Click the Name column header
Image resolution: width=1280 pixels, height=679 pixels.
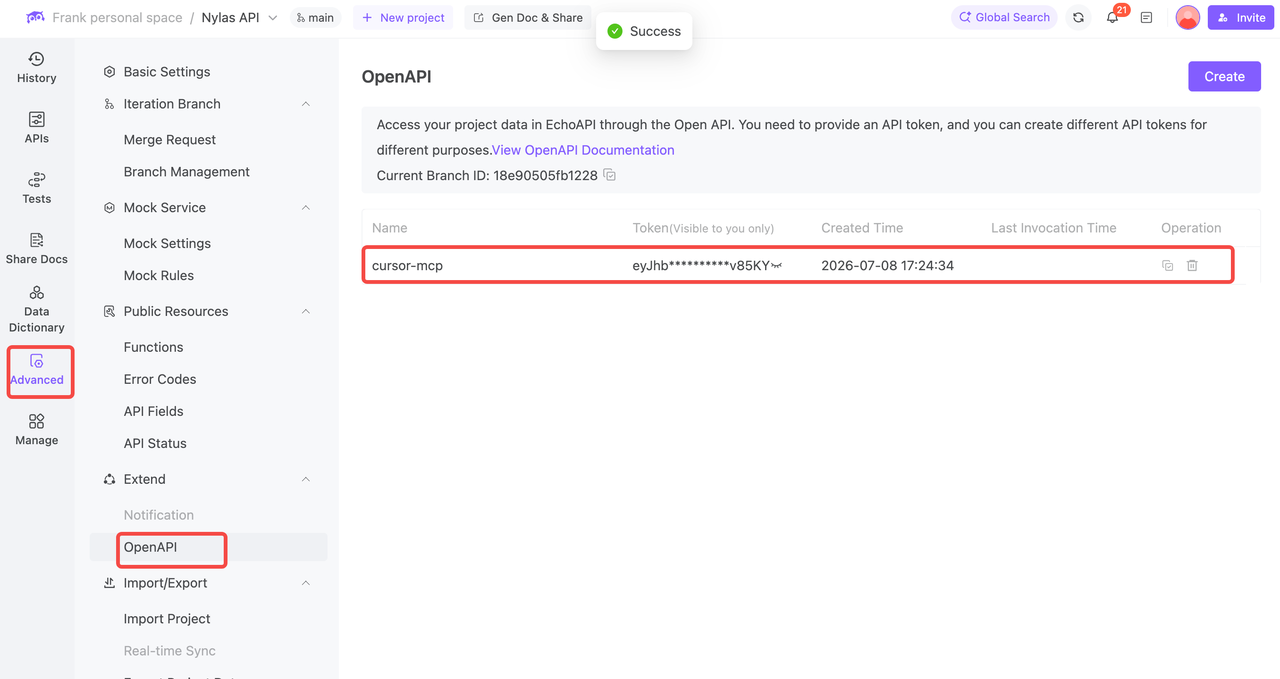coord(389,228)
